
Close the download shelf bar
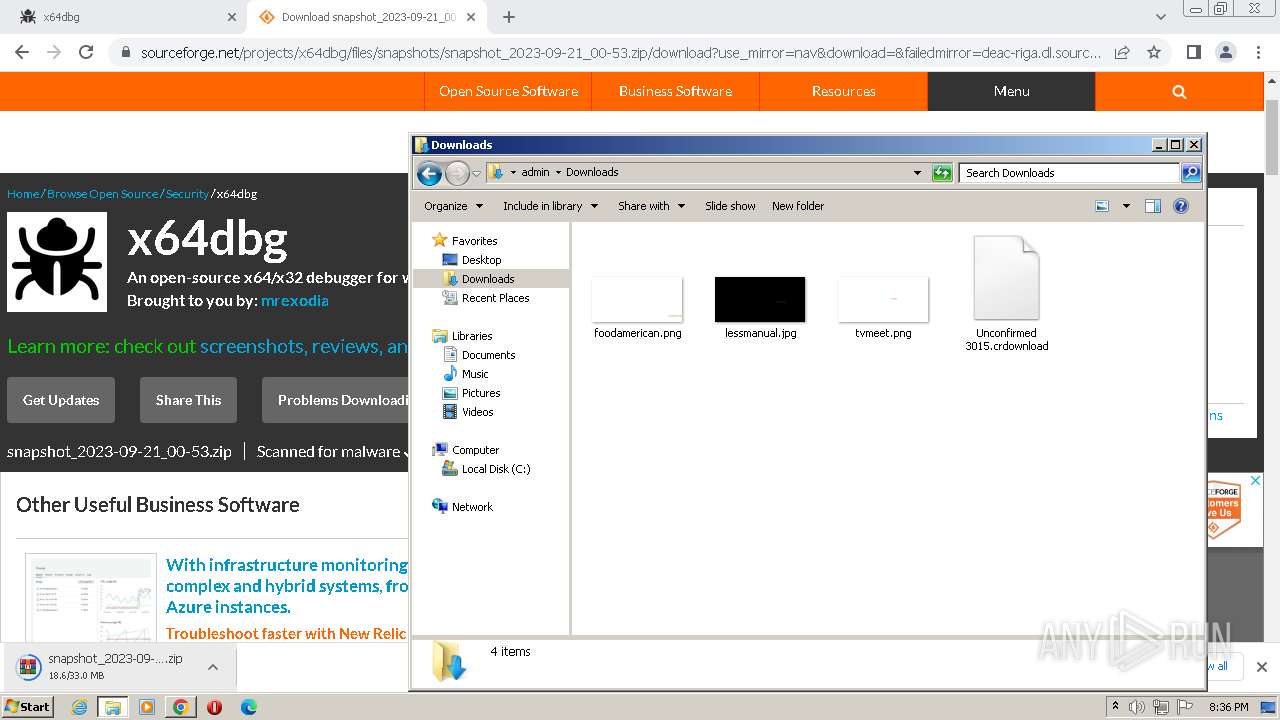(1262, 667)
